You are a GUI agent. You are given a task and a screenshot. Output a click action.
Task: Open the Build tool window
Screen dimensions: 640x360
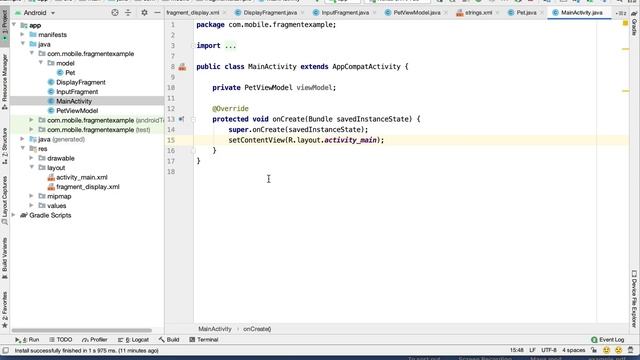coord(169,340)
